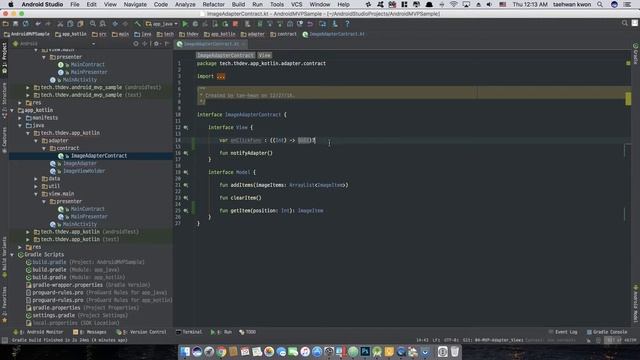Click yellow marker on editor error stripe

coord(628,98)
